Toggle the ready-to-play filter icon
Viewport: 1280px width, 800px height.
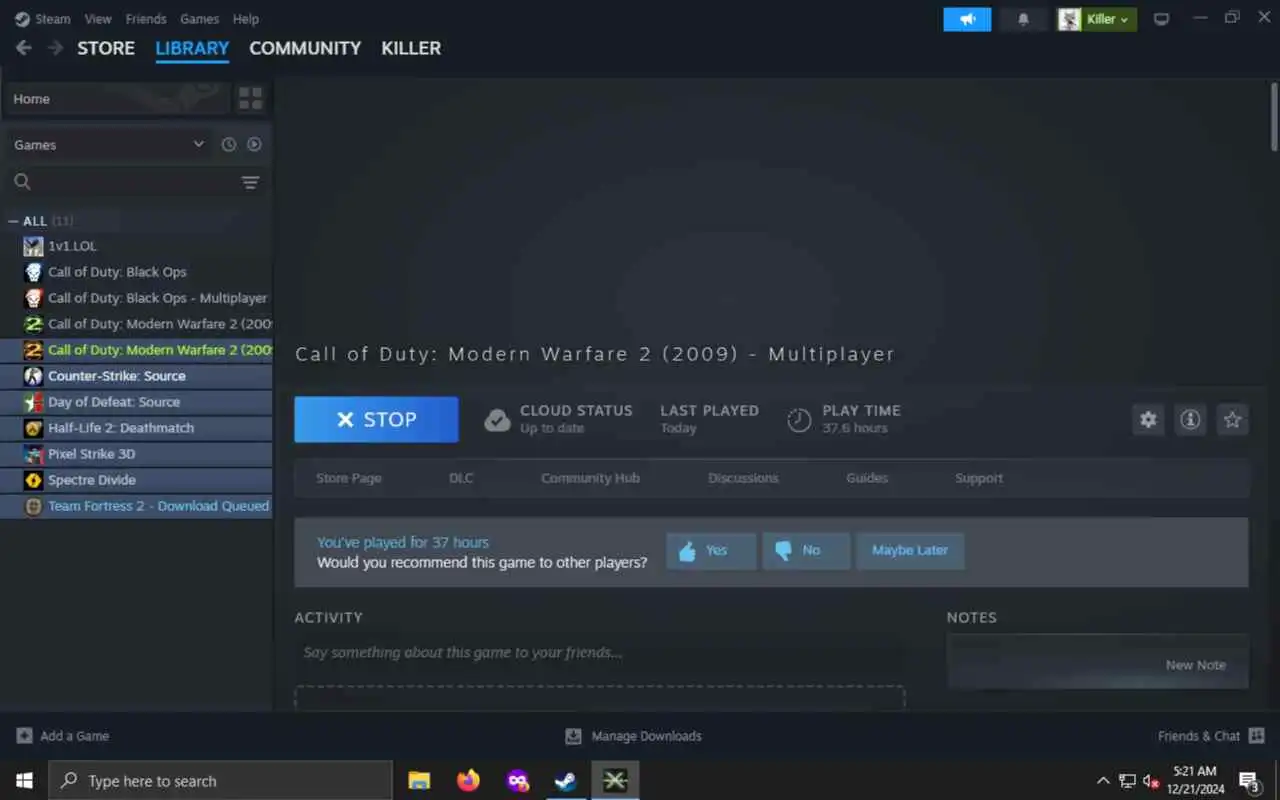point(254,145)
